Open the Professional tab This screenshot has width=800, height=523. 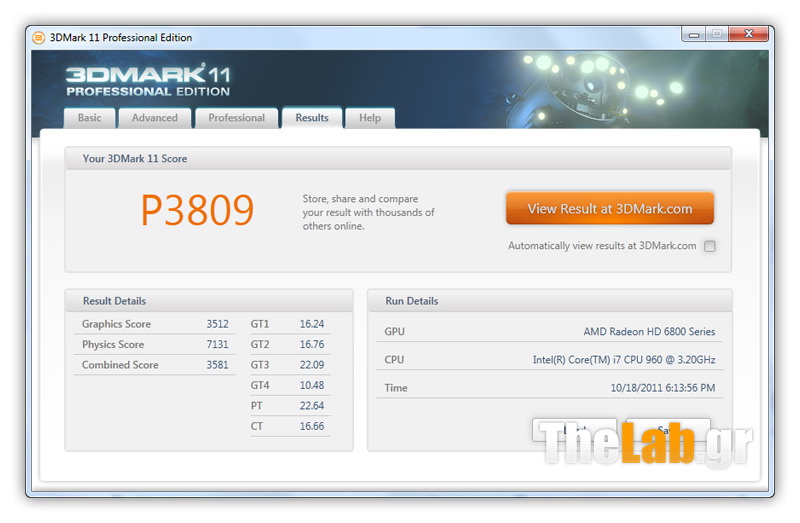(236, 118)
